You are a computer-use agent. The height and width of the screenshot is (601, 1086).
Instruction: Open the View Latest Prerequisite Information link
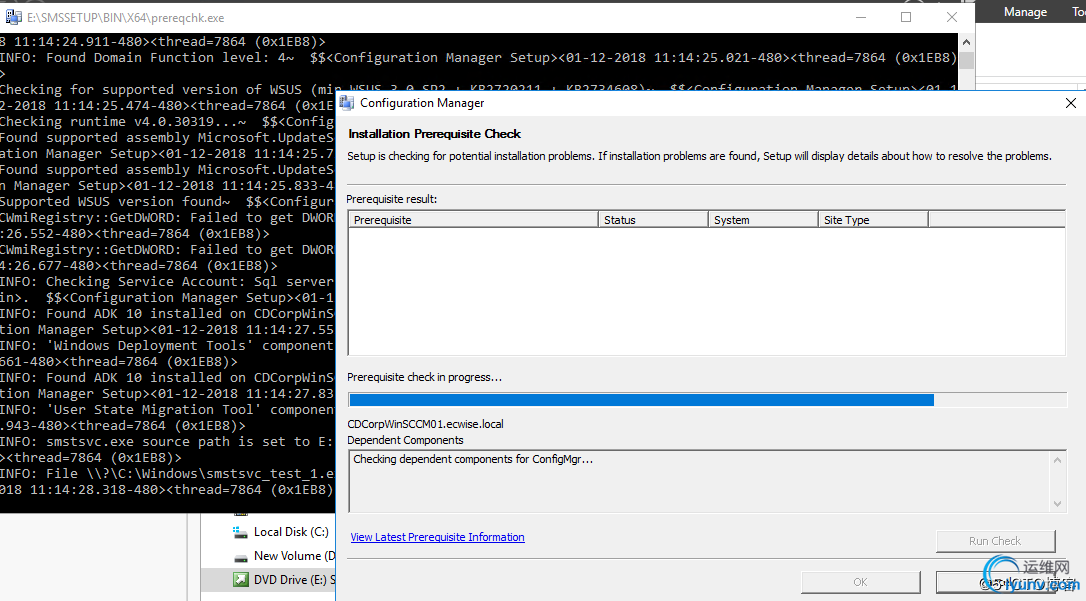click(x=437, y=537)
